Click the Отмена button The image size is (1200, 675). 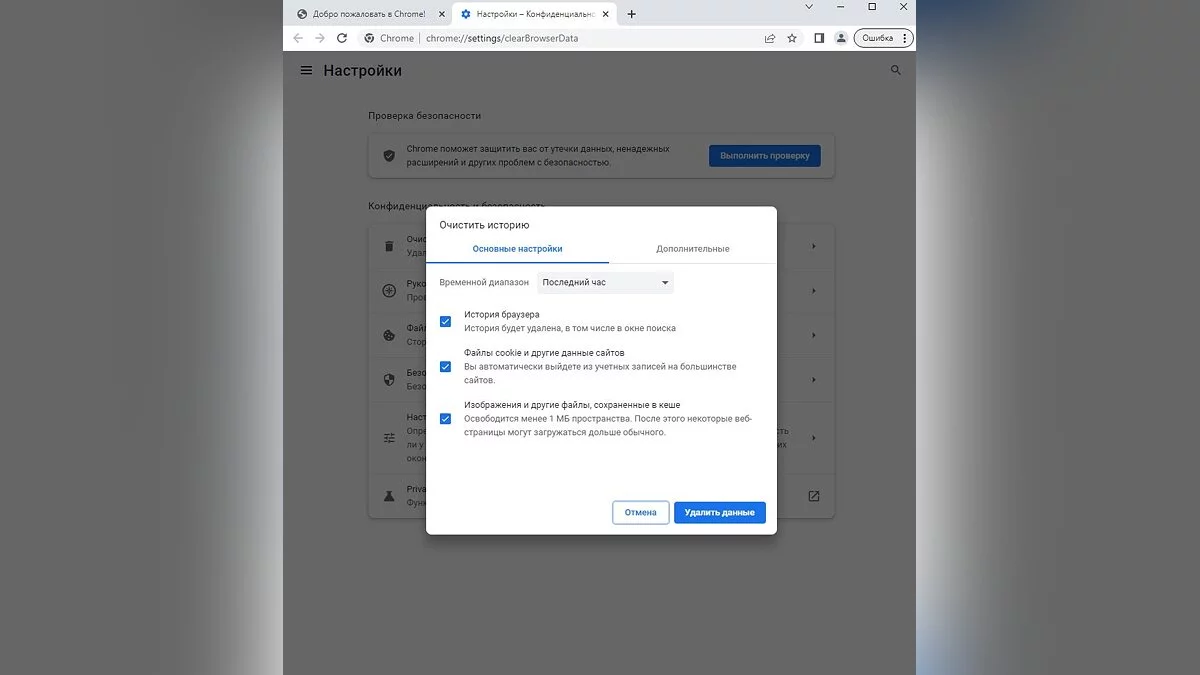click(640, 512)
